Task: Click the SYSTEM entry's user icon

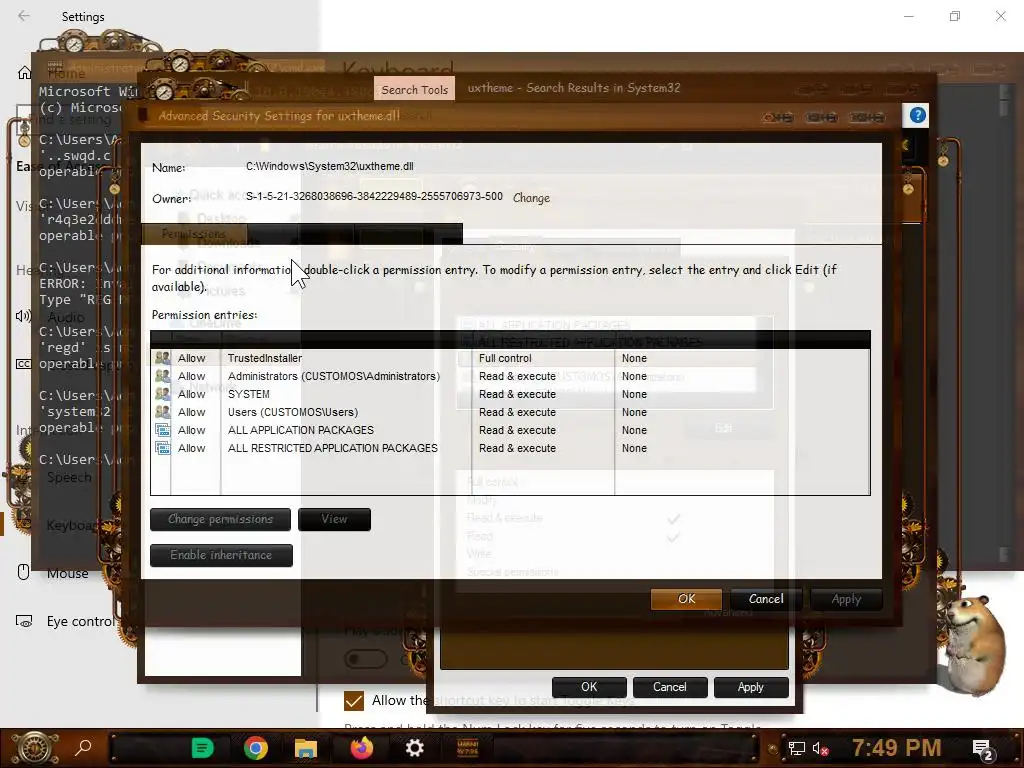Action: tap(162, 394)
